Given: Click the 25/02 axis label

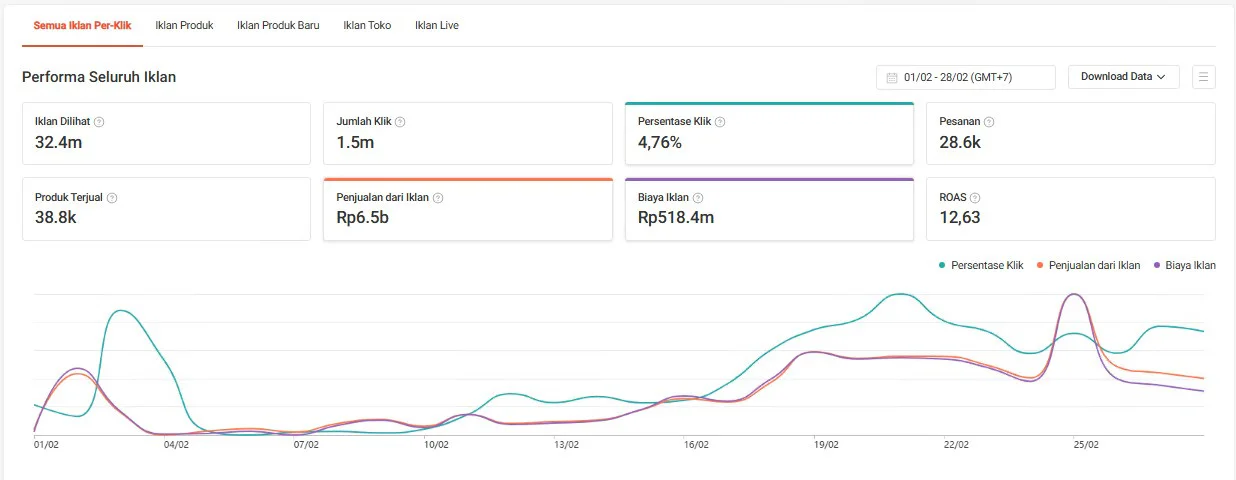Looking at the screenshot, I should [1086, 445].
